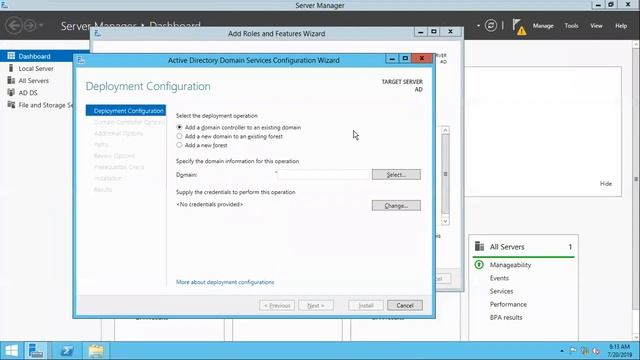
Task: Click AD DS wizard title bar icon
Action: tap(81, 60)
